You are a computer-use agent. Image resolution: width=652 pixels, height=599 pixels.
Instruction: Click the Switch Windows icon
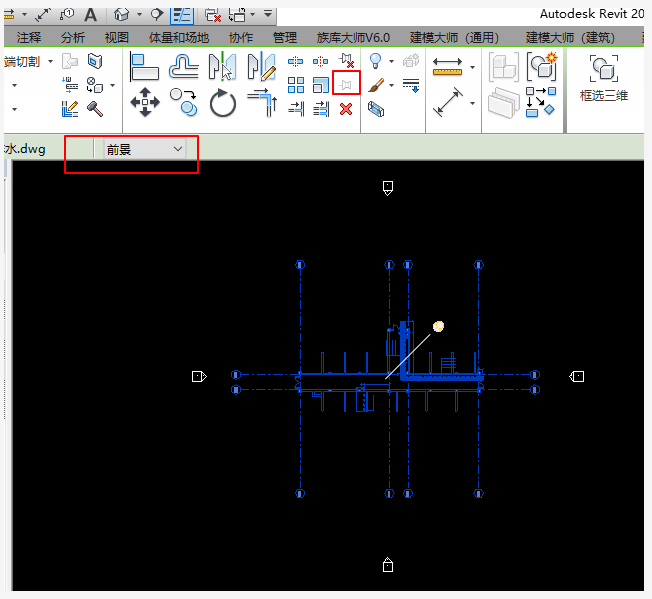pos(237,15)
